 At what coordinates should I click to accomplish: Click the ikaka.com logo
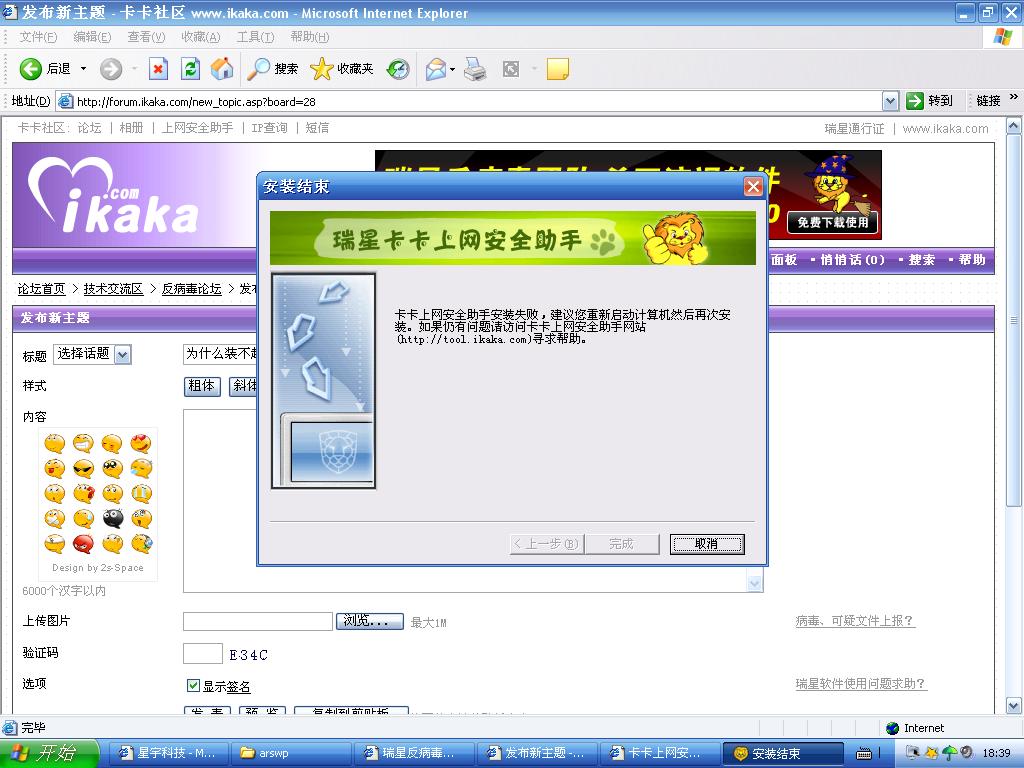point(114,195)
